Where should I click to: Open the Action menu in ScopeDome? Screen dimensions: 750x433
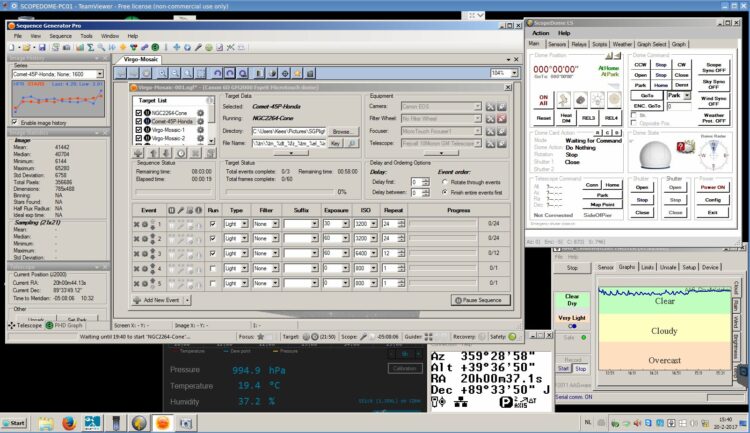tap(540, 33)
